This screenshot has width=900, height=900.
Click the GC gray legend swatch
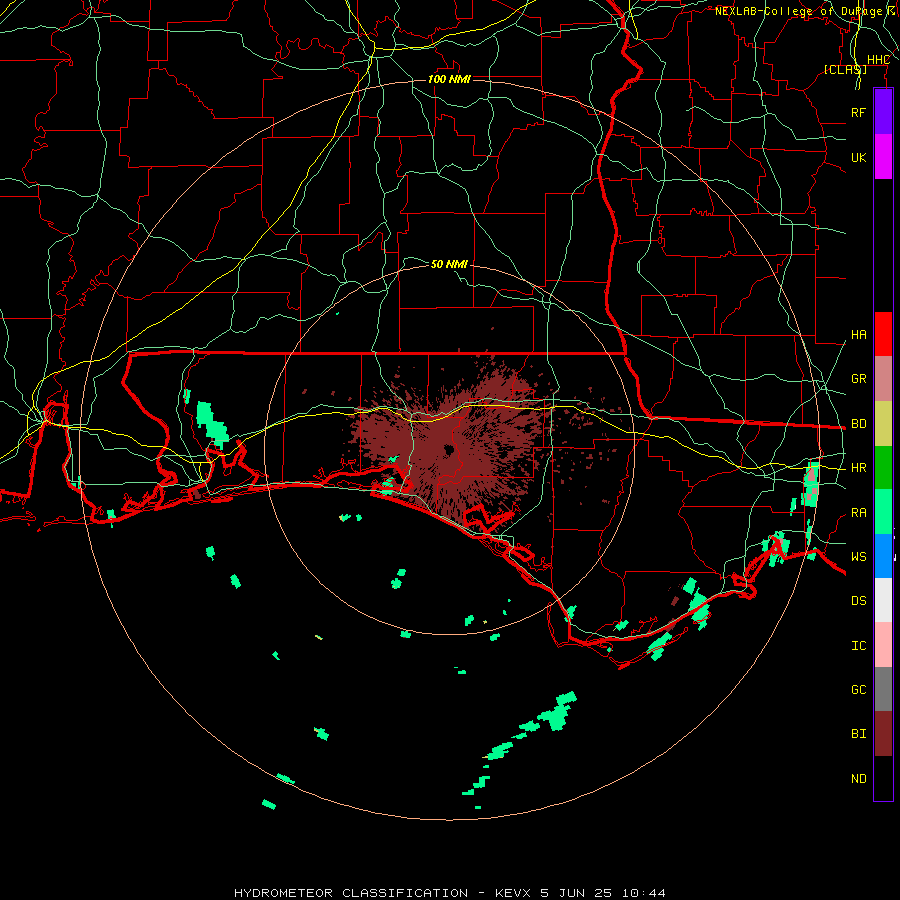click(x=883, y=689)
